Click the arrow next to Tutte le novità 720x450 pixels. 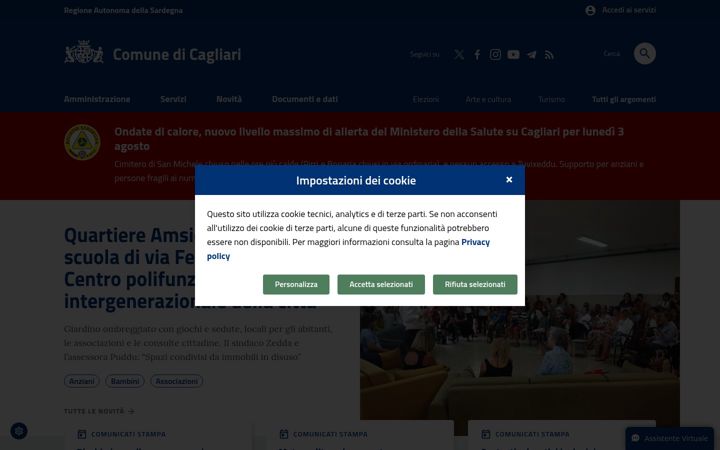131,411
